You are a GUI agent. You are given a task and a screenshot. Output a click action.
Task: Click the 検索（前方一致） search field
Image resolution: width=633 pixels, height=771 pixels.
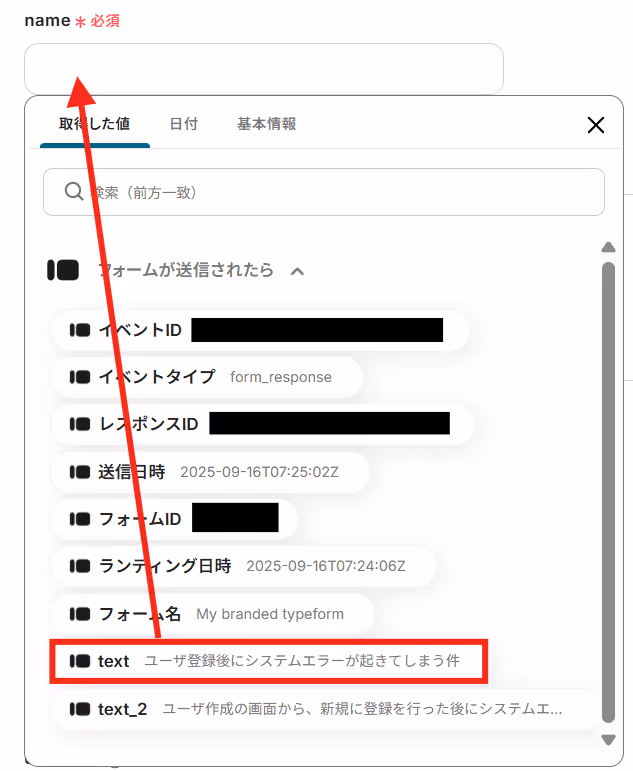[324, 192]
